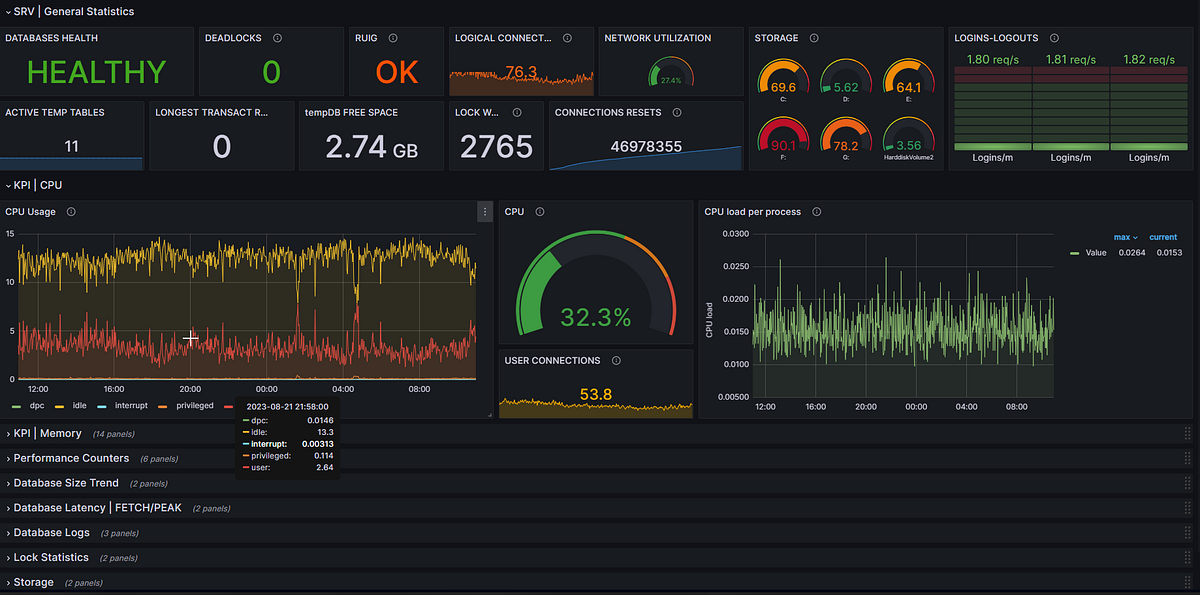
Task: Click the HEALTHY databases status
Action: coord(97,70)
